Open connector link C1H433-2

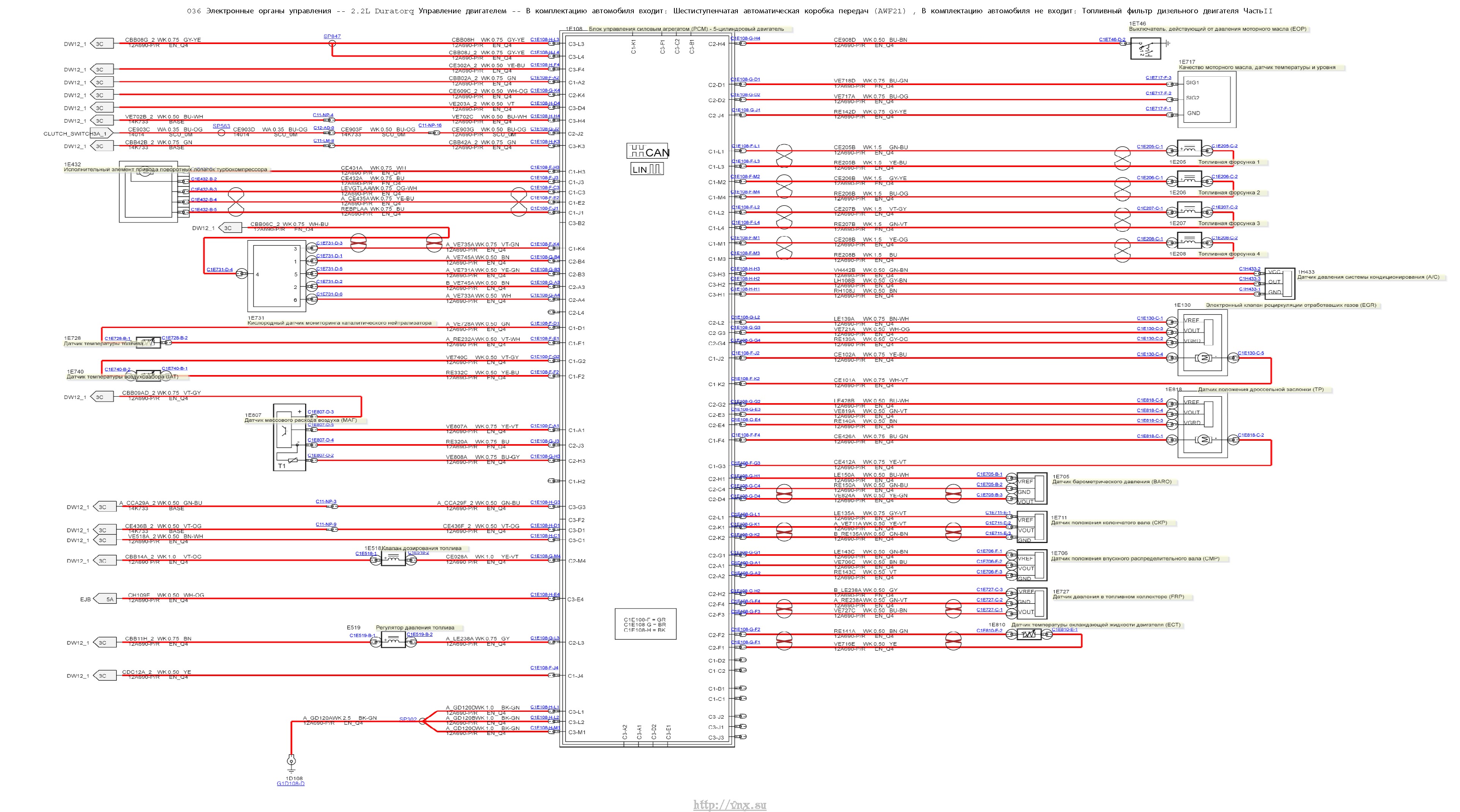pyautogui.click(x=1249, y=269)
